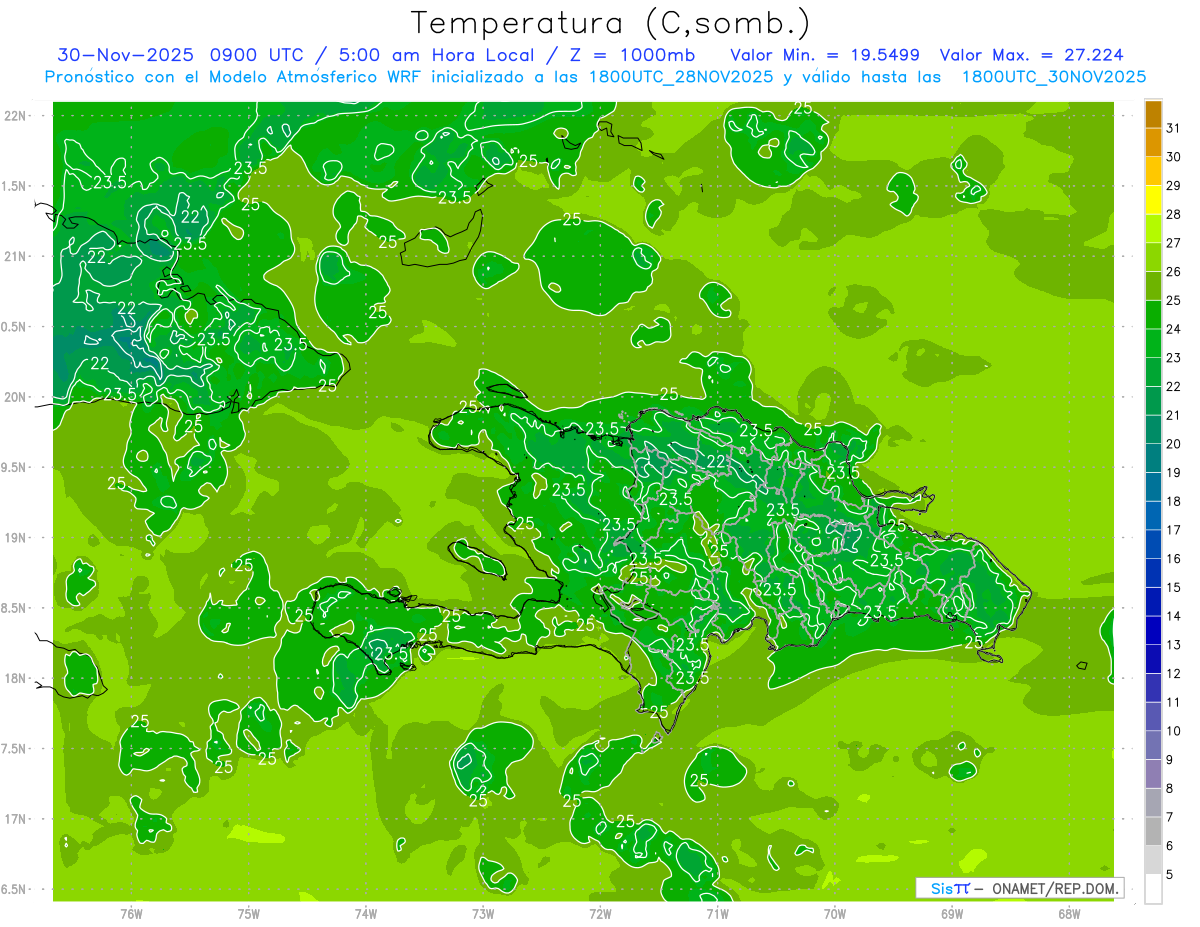Pick the brown-orange swatch above legend value 31
Viewport: 1200px width, 927px height.
(1153, 113)
